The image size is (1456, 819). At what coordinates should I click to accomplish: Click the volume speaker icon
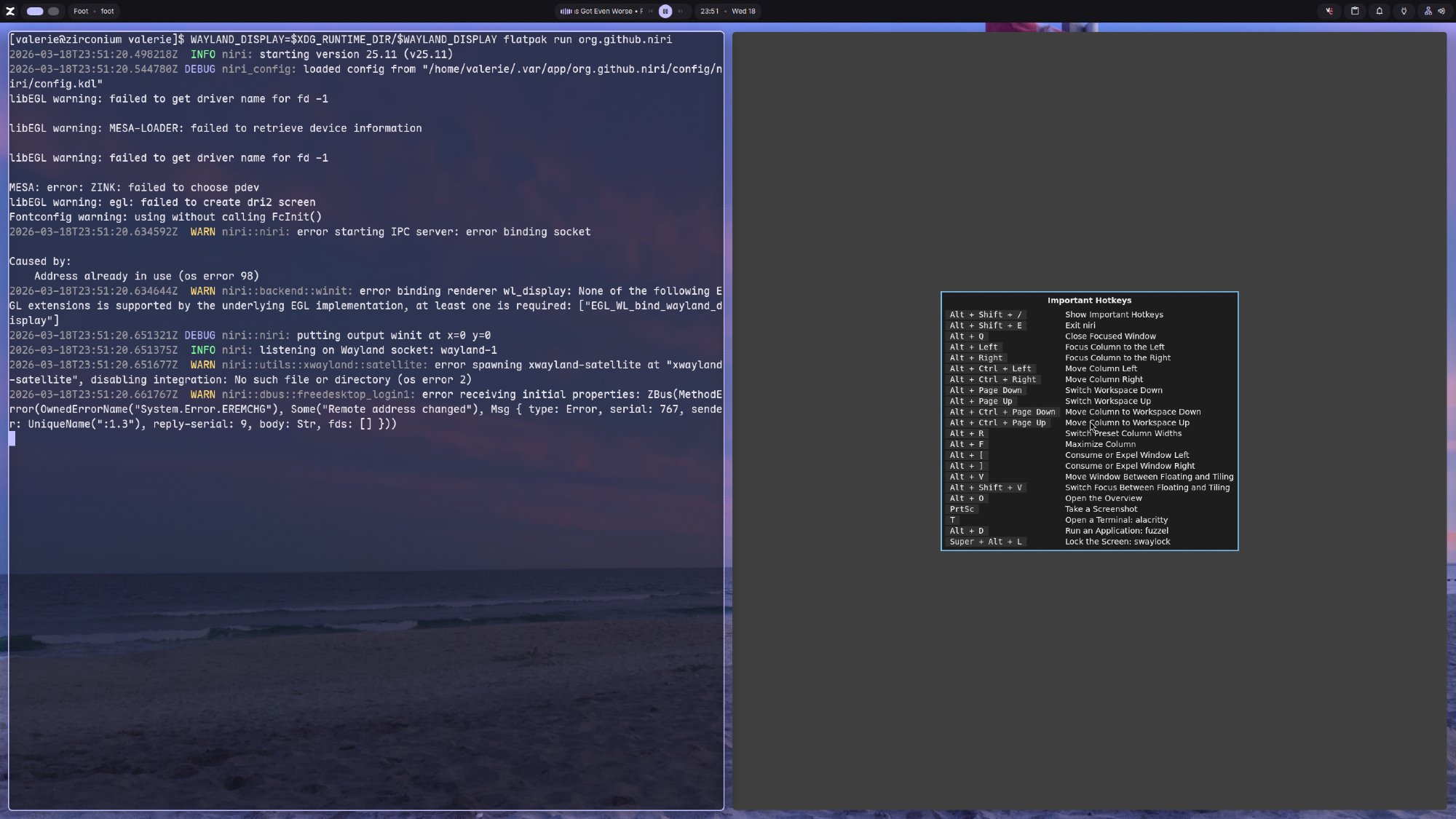pyautogui.click(x=1441, y=11)
